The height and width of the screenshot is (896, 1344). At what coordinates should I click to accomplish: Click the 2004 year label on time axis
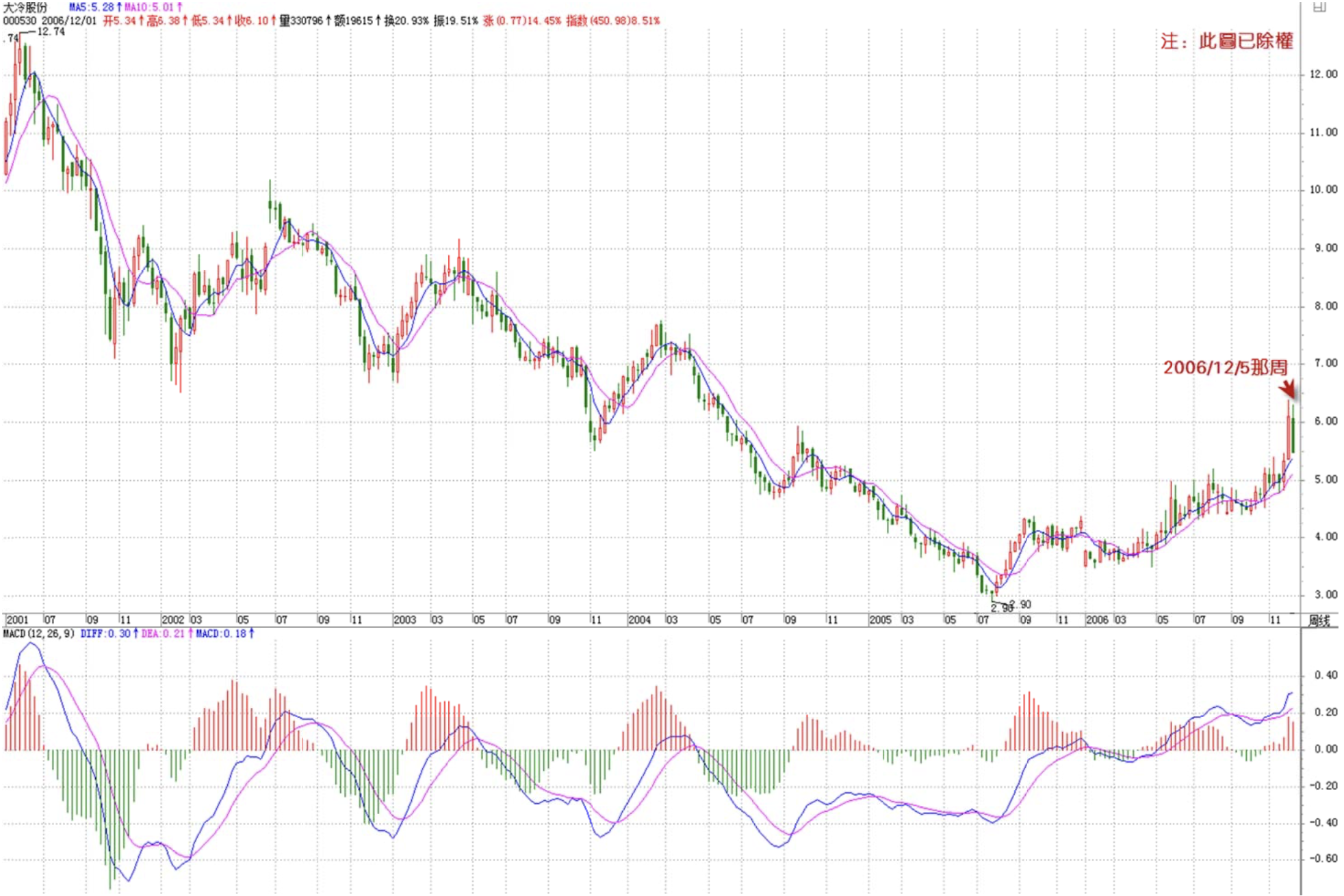click(x=639, y=620)
